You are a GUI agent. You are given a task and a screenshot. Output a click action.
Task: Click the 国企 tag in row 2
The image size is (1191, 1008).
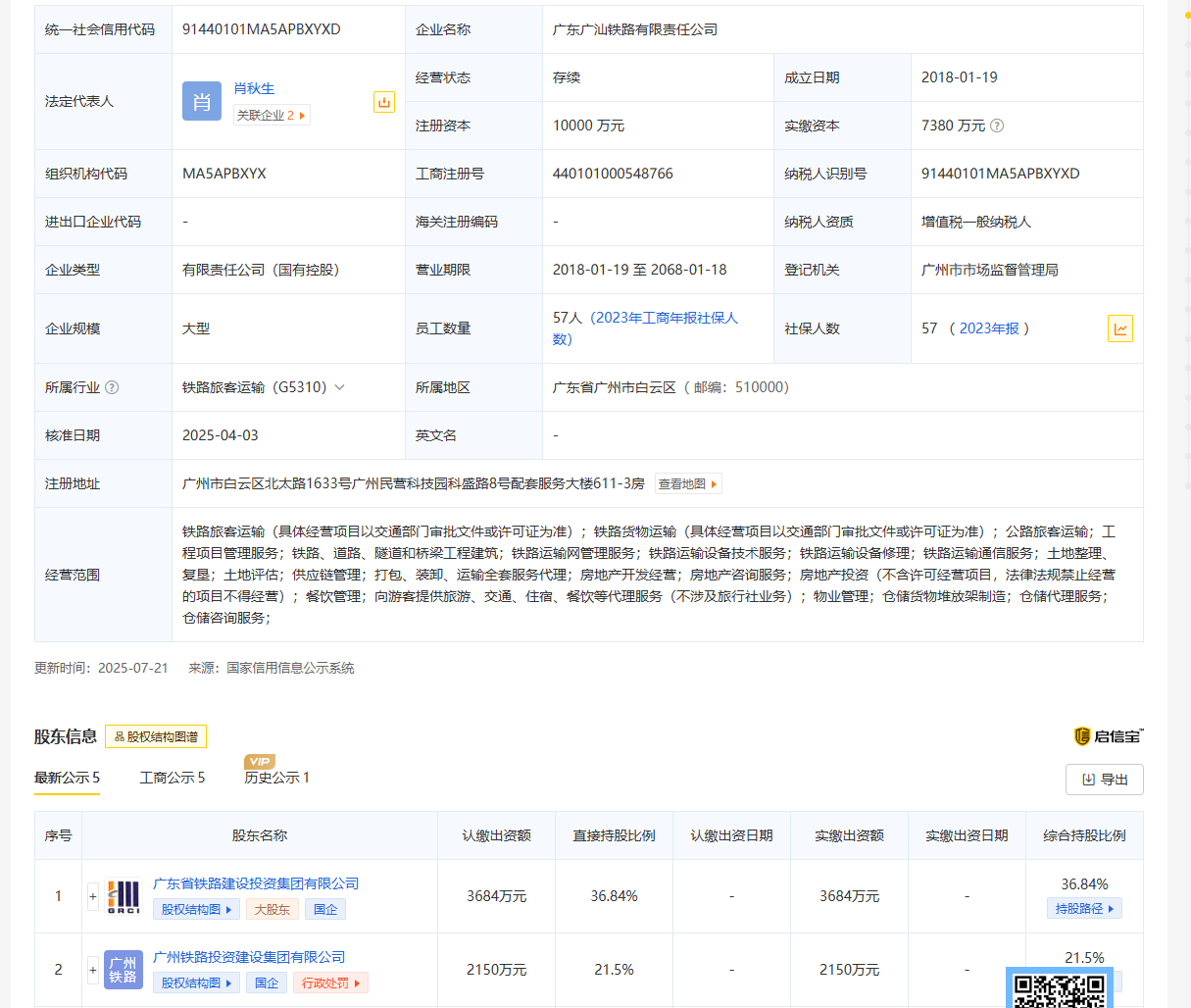tap(267, 983)
